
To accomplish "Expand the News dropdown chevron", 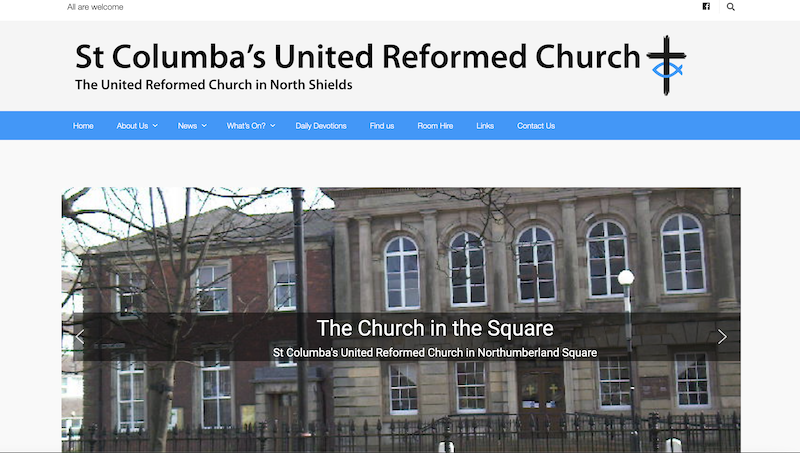I will coord(204,126).
